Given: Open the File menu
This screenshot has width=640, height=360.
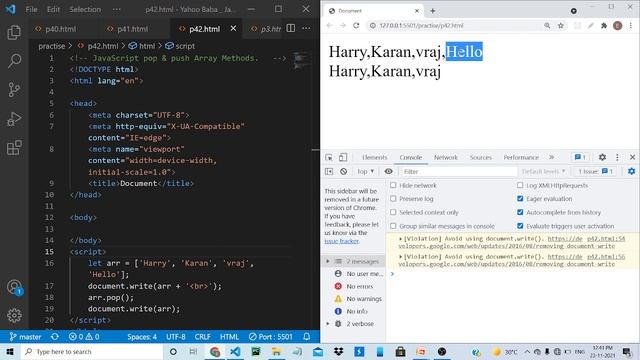Looking at the screenshot, I should (31, 9).
